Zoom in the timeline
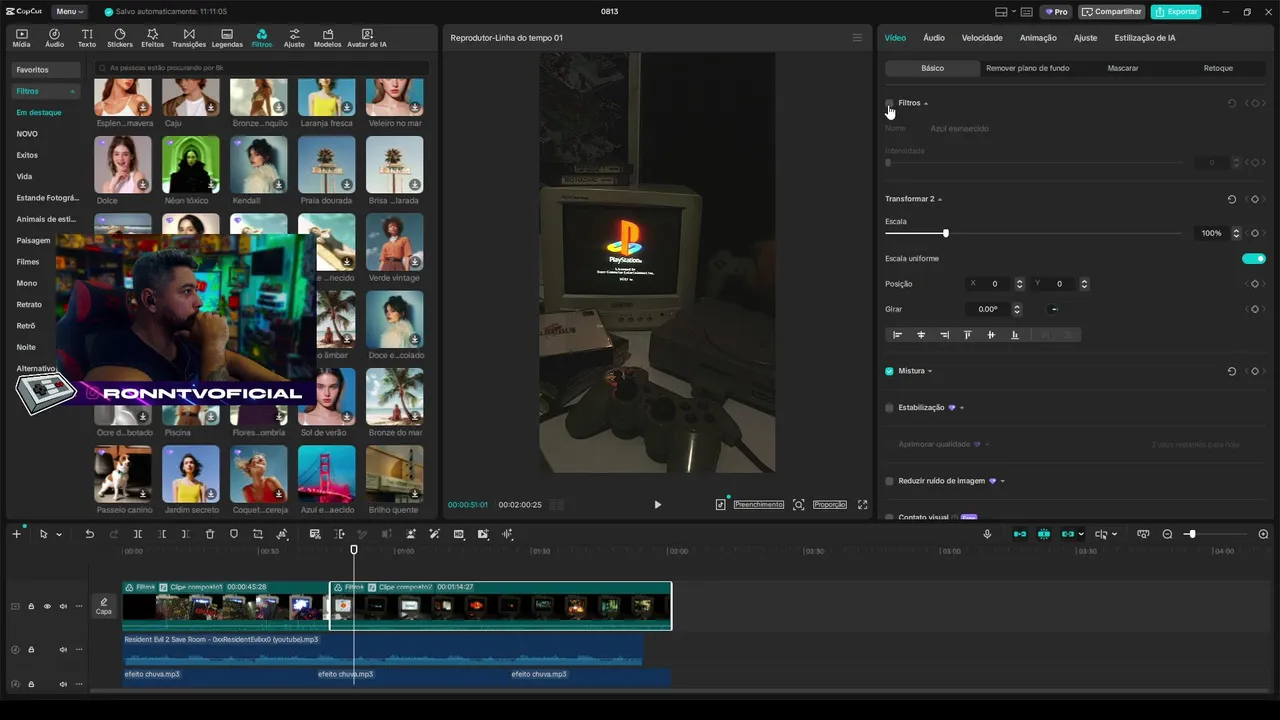 [1263, 534]
